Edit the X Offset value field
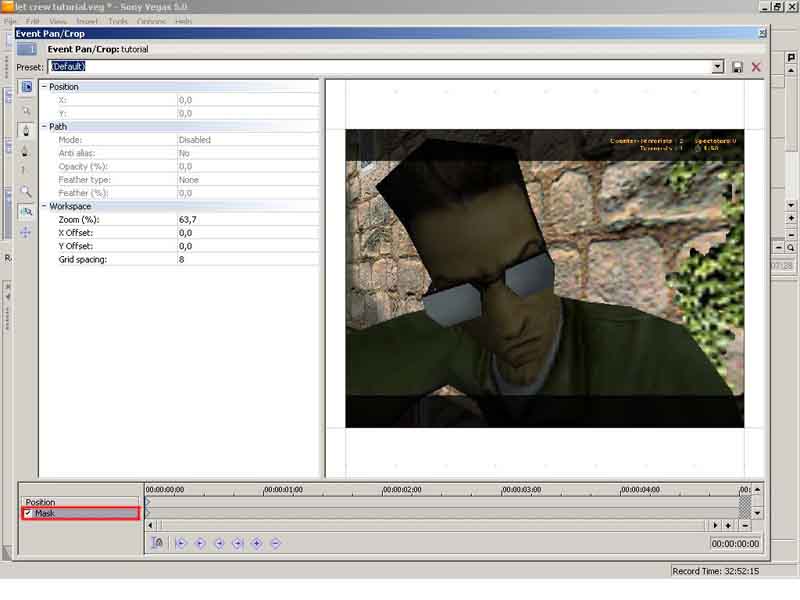The width and height of the screenshot is (800, 600). pos(248,233)
